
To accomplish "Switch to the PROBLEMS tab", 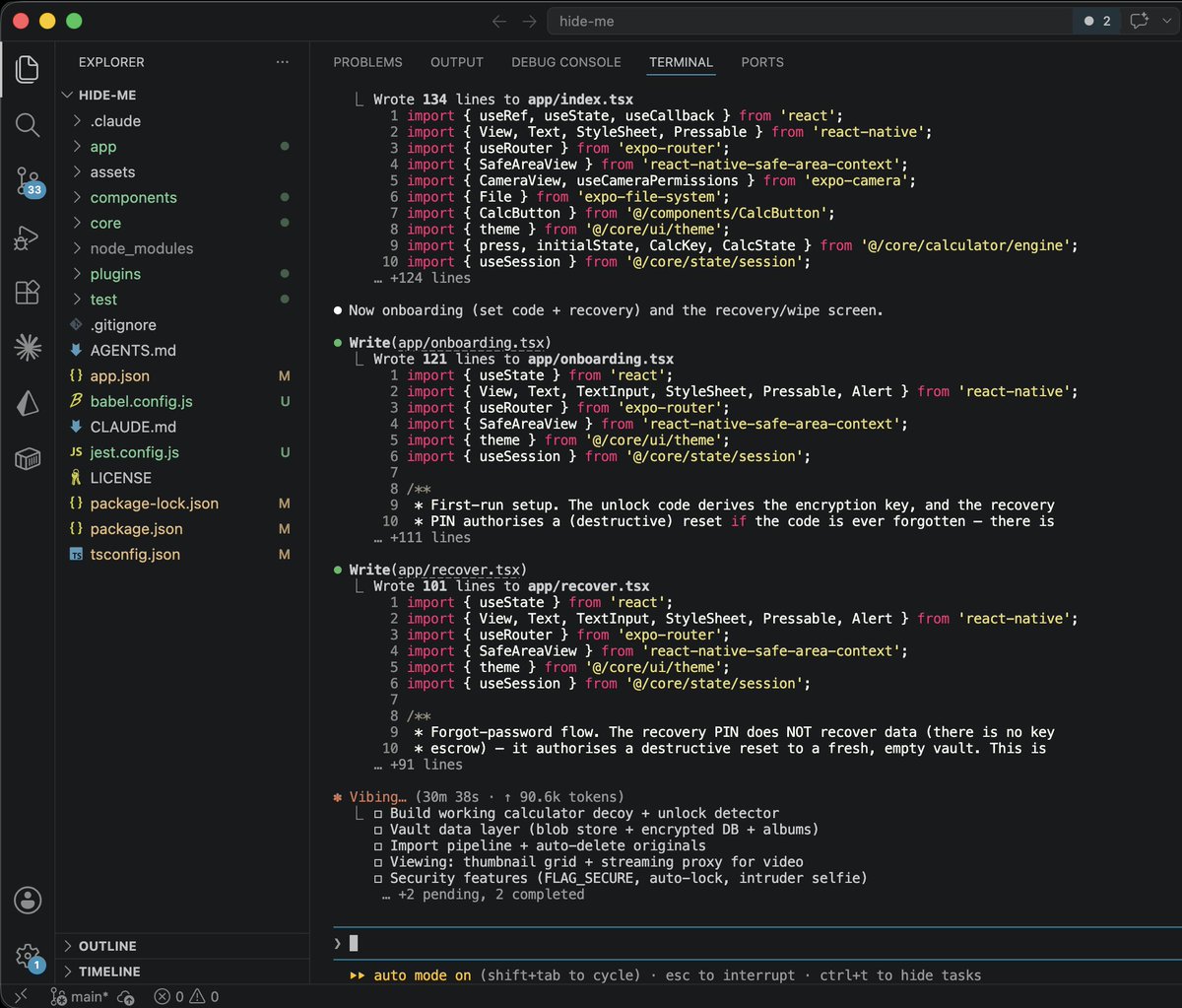I will (x=367, y=62).
